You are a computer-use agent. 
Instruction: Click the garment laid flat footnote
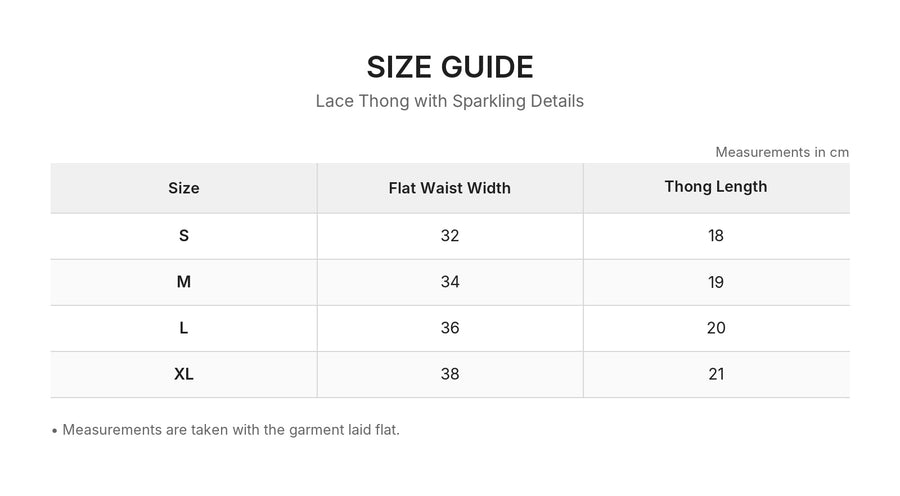231,430
